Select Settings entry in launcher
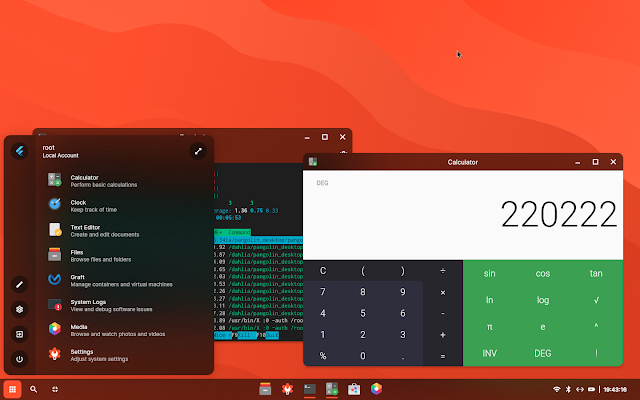The width and height of the screenshot is (640, 400). click(x=122, y=355)
